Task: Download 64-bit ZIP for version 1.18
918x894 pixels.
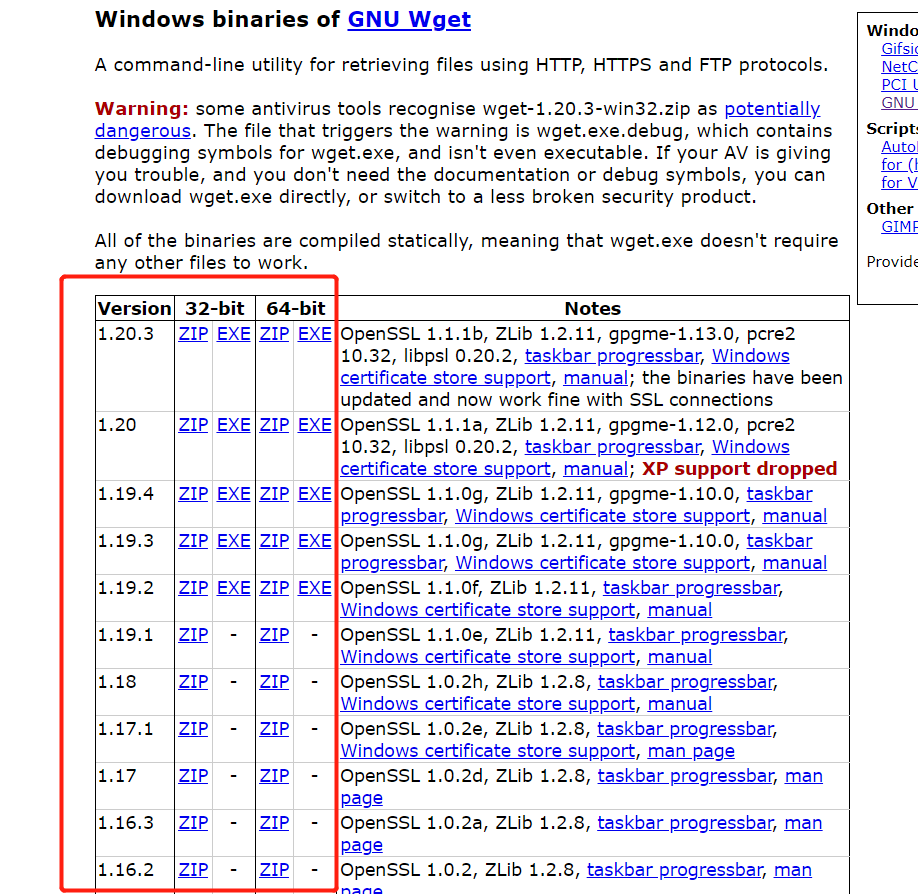Action: pyautogui.click(x=274, y=681)
